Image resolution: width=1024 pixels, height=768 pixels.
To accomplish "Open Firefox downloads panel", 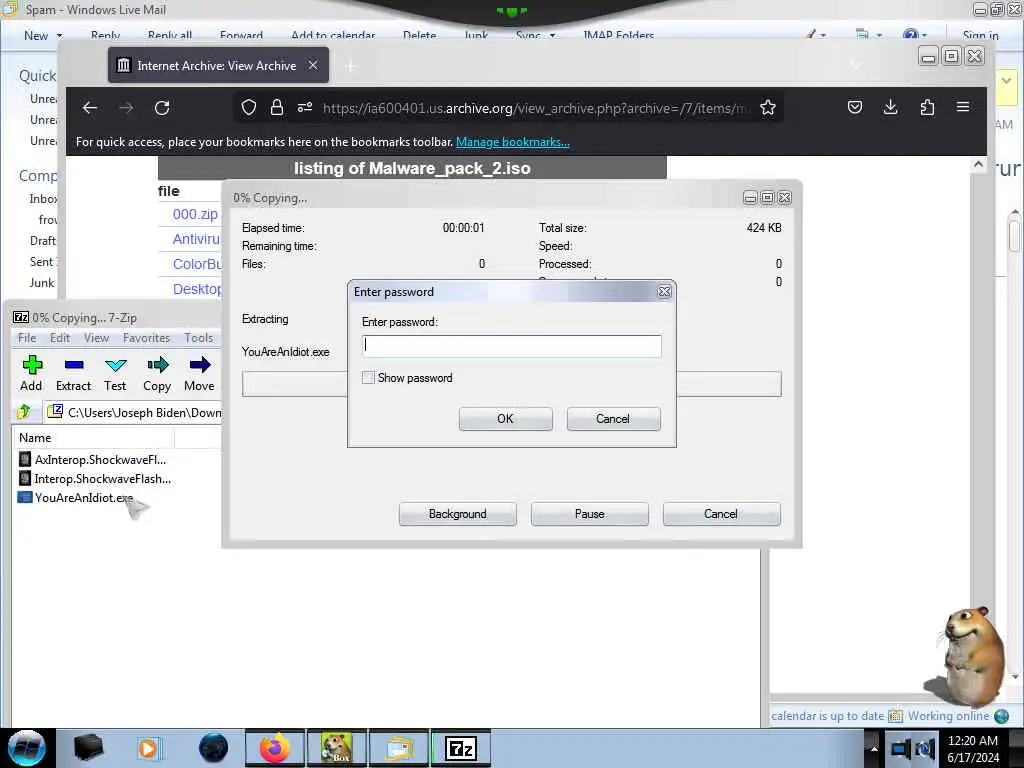I will pos(890,107).
